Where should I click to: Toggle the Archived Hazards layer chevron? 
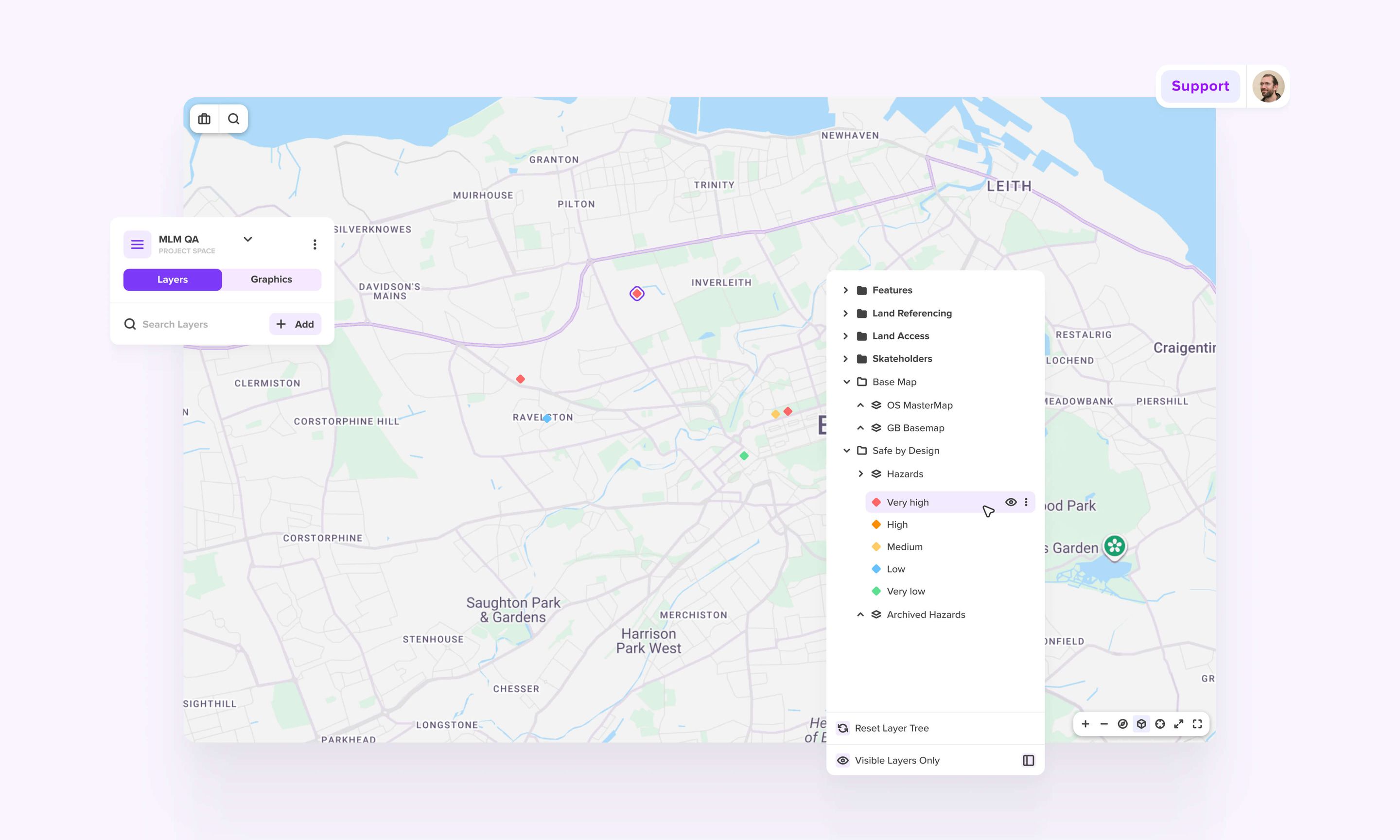(x=861, y=615)
